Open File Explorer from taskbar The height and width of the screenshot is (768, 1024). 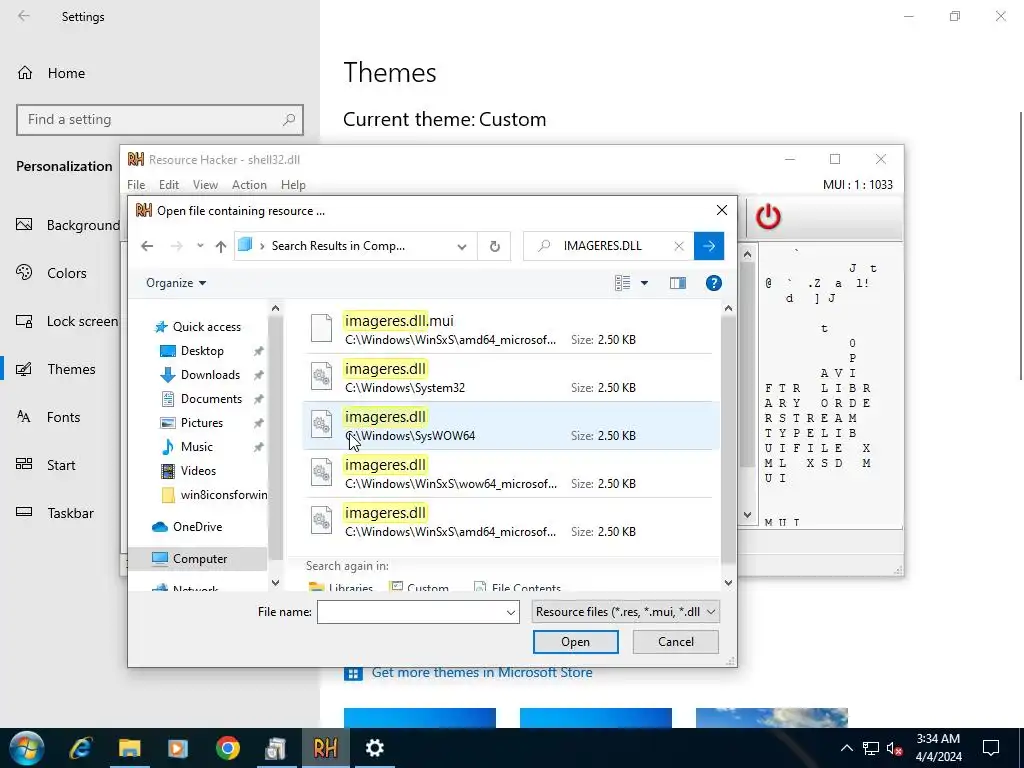pyautogui.click(x=129, y=748)
